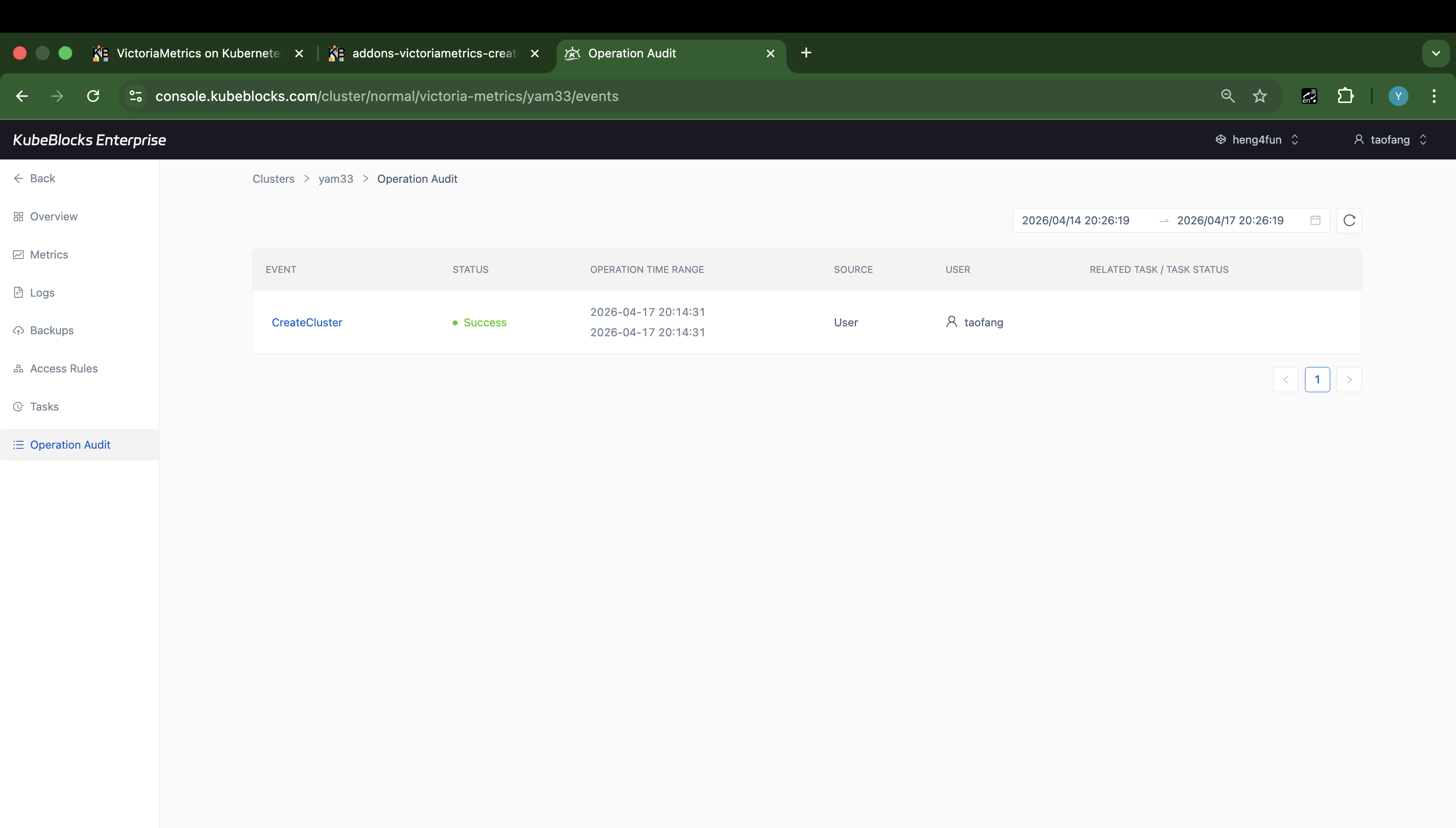Image resolution: width=1456 pixels, height=828 pixels.
Task: Refresh the audit event list
Action: 1349,220
